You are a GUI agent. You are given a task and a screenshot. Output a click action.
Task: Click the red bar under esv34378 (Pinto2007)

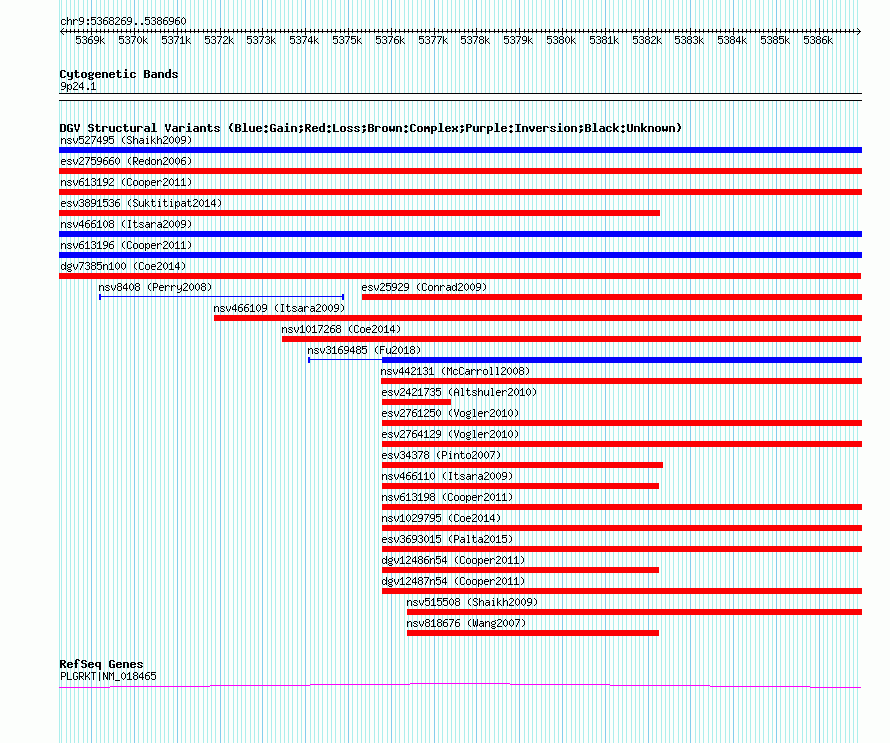click(x=522, y=465)
